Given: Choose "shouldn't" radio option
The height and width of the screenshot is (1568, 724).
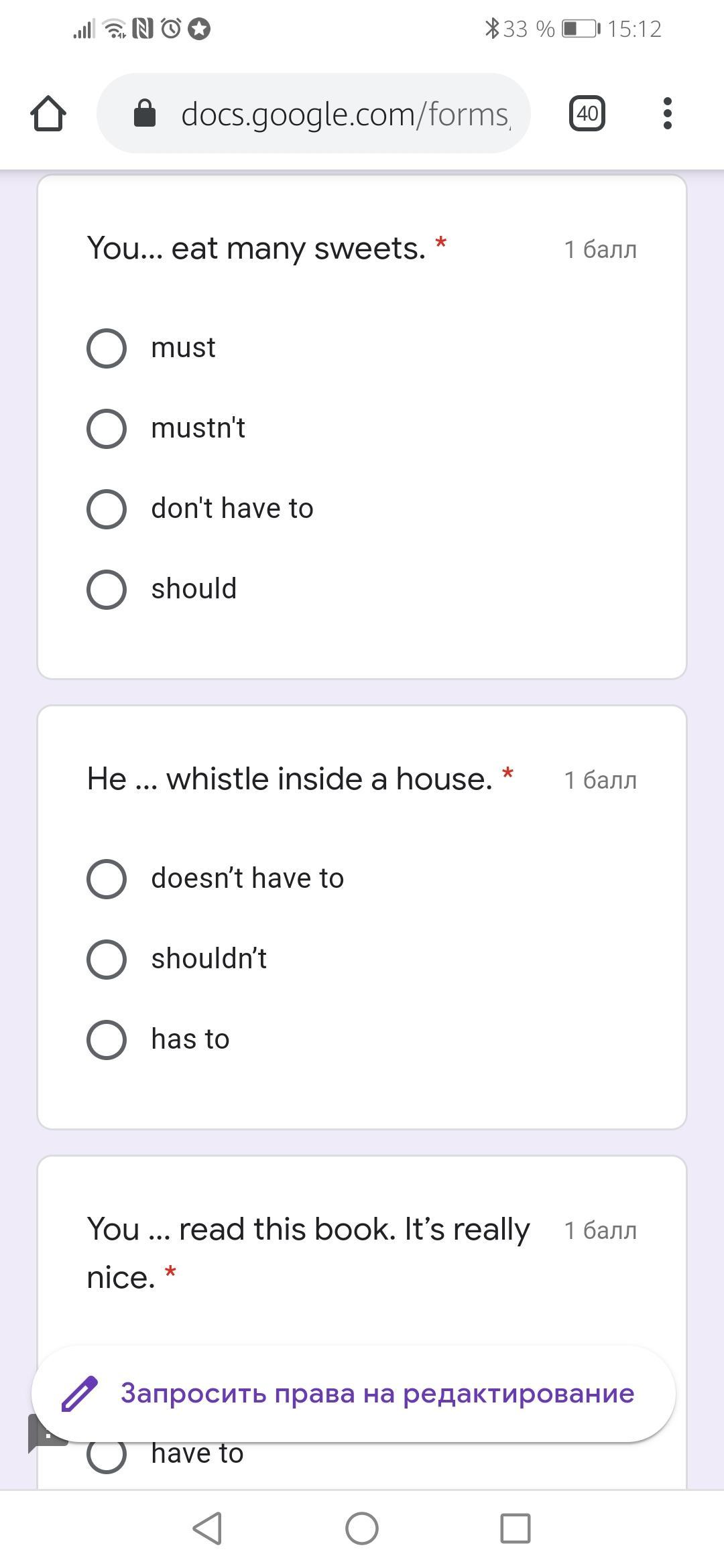Looking at the screenshot, I should (107, 960).
